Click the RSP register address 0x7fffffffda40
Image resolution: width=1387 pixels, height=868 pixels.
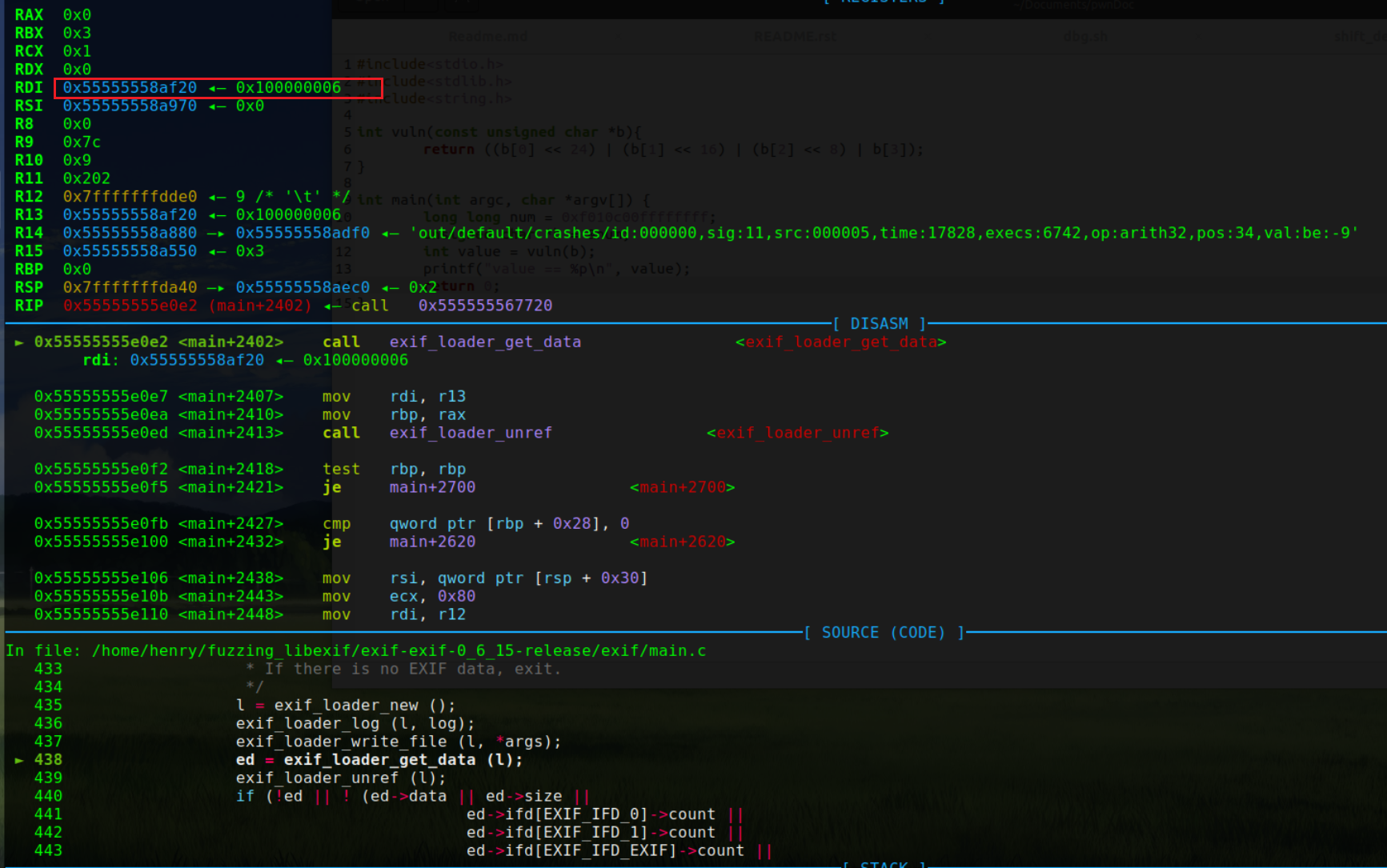130,287
